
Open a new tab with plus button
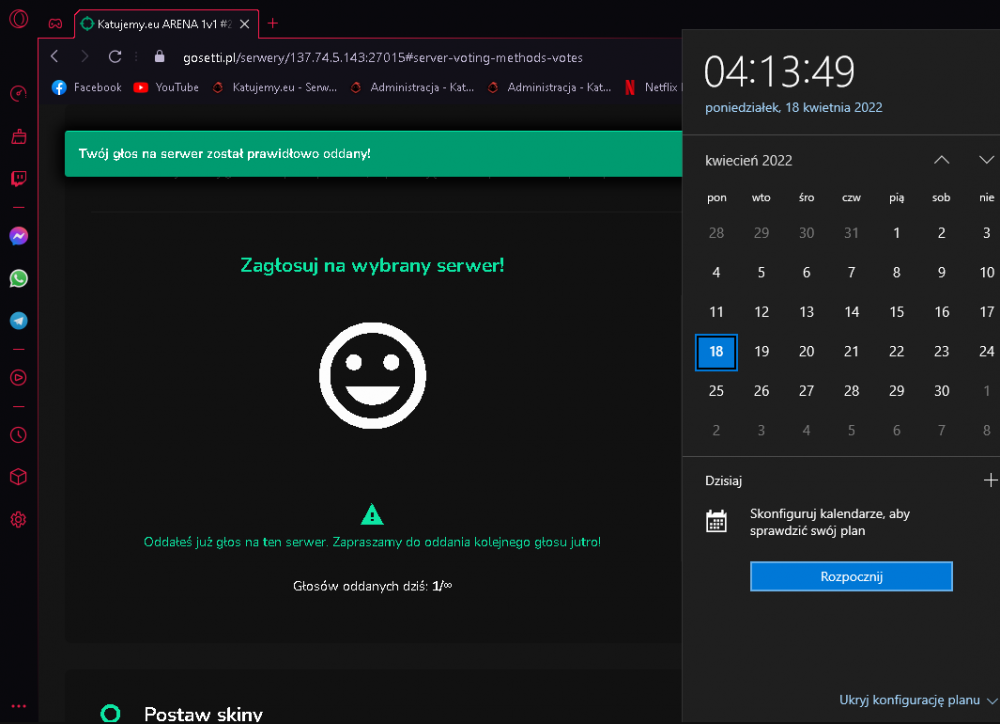272,24
